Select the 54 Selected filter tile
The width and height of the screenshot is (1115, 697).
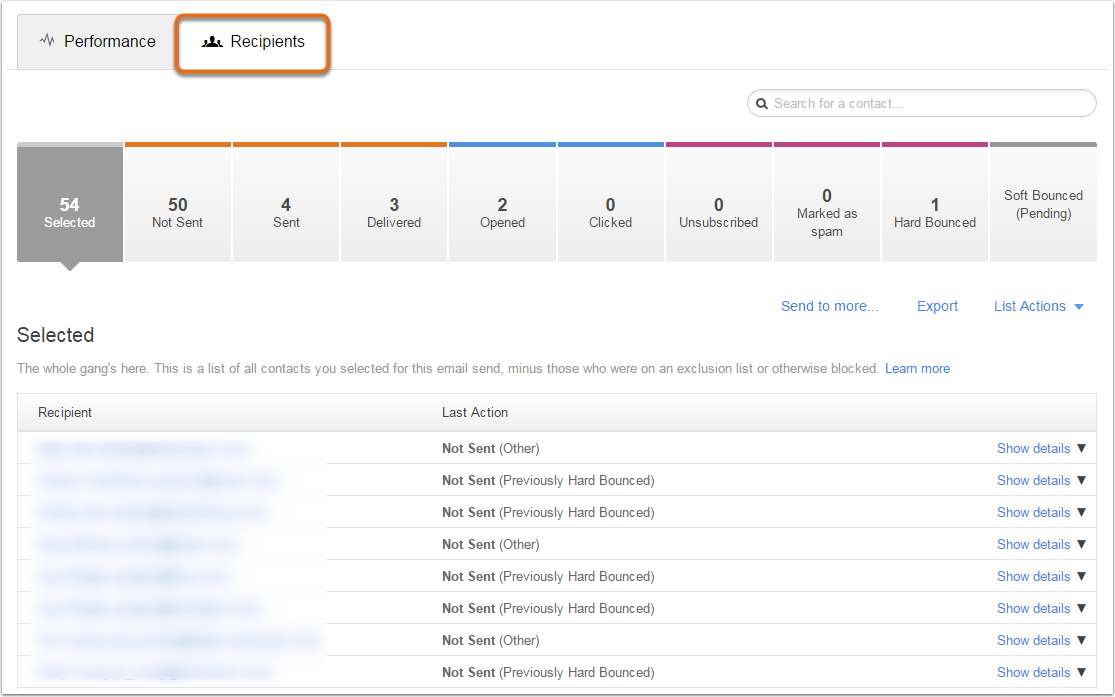point(70,203)
